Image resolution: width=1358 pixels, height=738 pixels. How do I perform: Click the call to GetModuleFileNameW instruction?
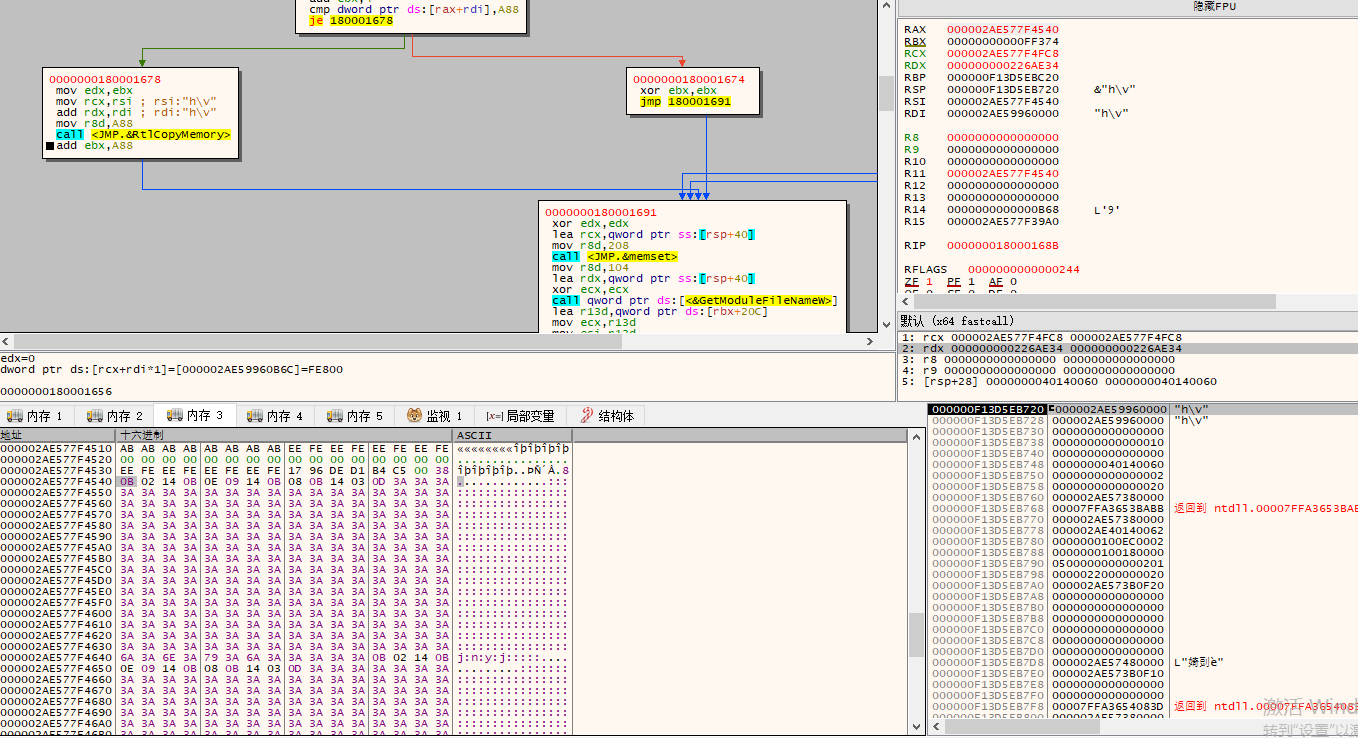point(695,301)
